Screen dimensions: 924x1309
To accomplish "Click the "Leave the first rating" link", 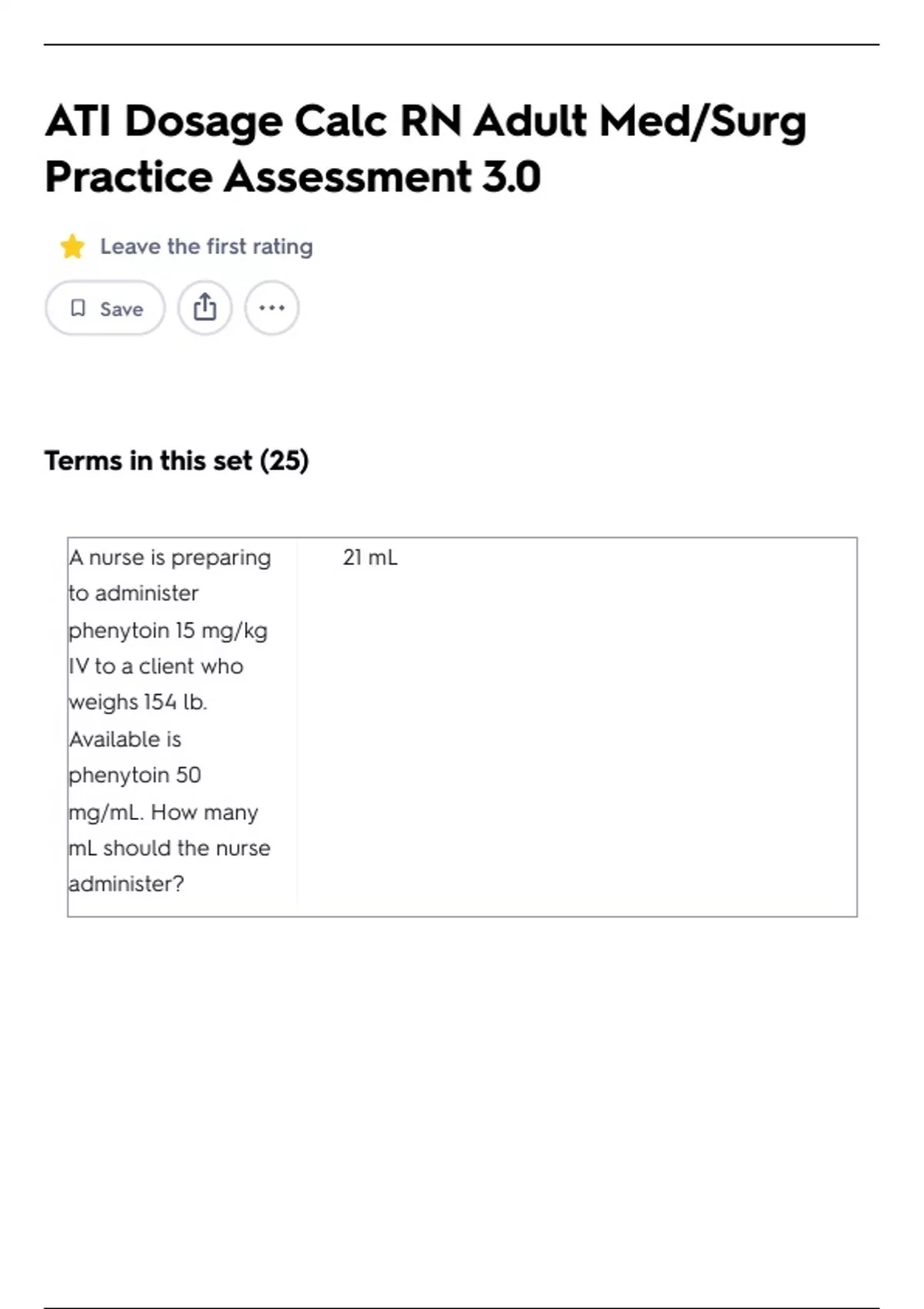I will point(206,246).
